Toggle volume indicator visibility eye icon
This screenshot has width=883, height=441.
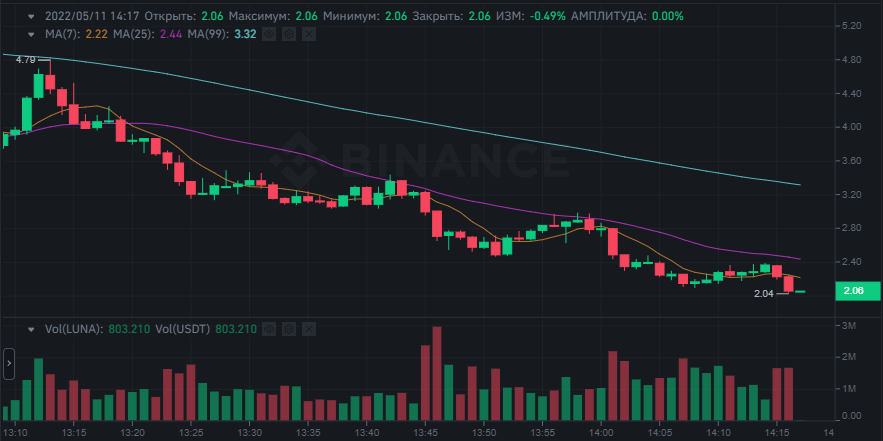tap(271, 328)
